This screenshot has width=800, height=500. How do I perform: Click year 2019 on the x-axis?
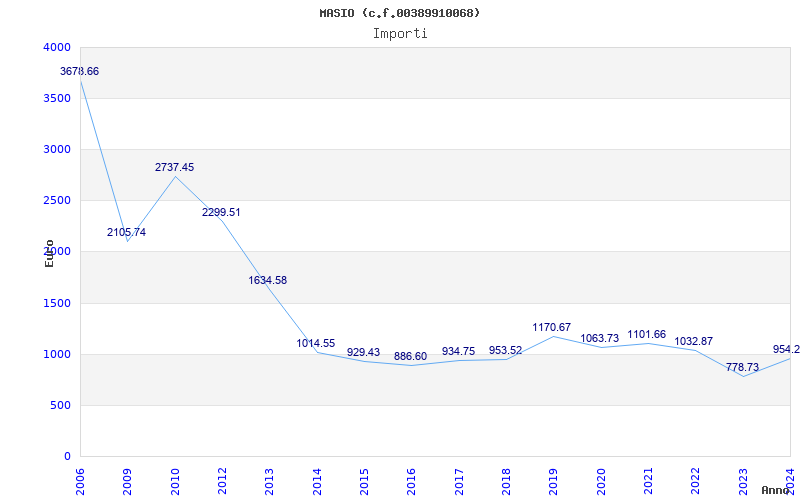click(553, 478)
